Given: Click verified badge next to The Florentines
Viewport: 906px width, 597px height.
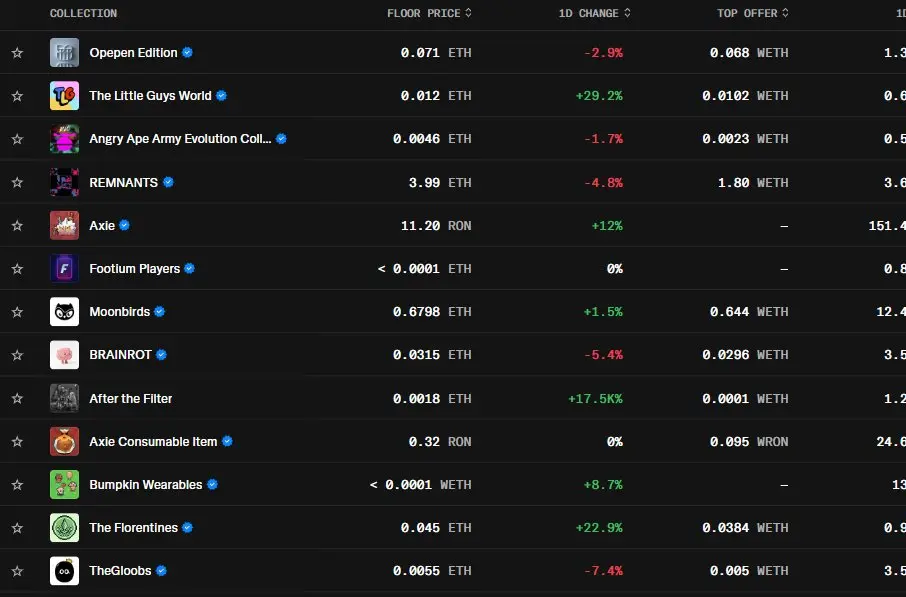Looking at the screenshot, I should pos(187,528).
